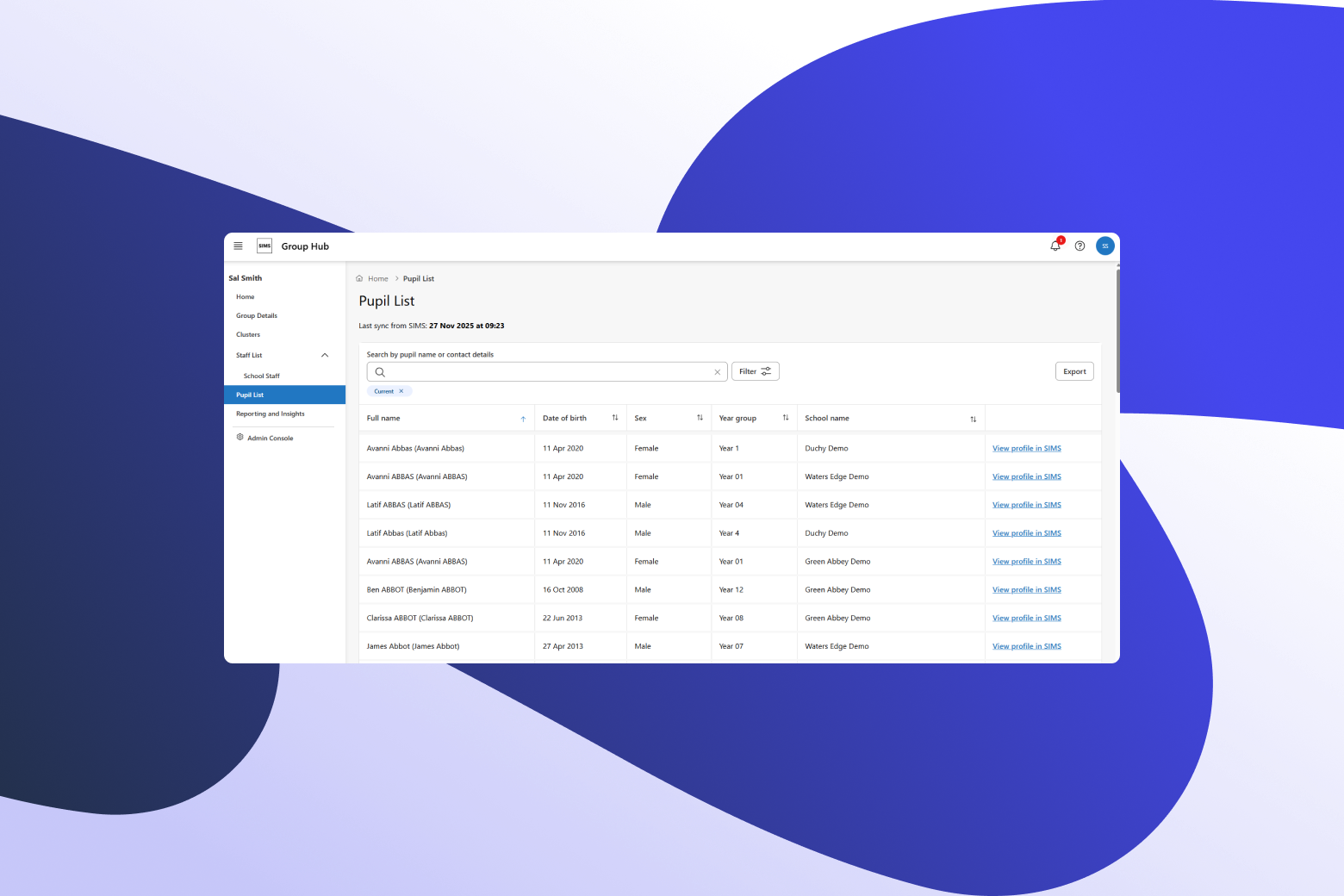1344x896 pixels.
Task: Click the Admin Console gear icon
Action: (240, 438)
